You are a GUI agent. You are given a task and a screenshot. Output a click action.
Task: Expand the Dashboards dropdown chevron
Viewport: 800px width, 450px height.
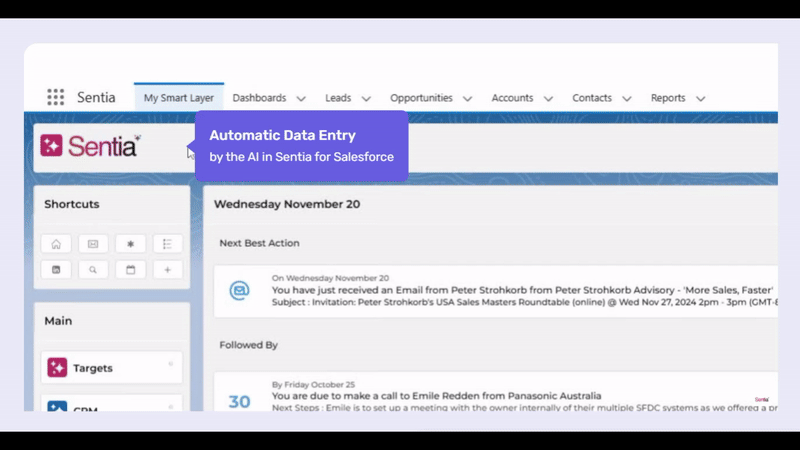(x=301, y=98)
